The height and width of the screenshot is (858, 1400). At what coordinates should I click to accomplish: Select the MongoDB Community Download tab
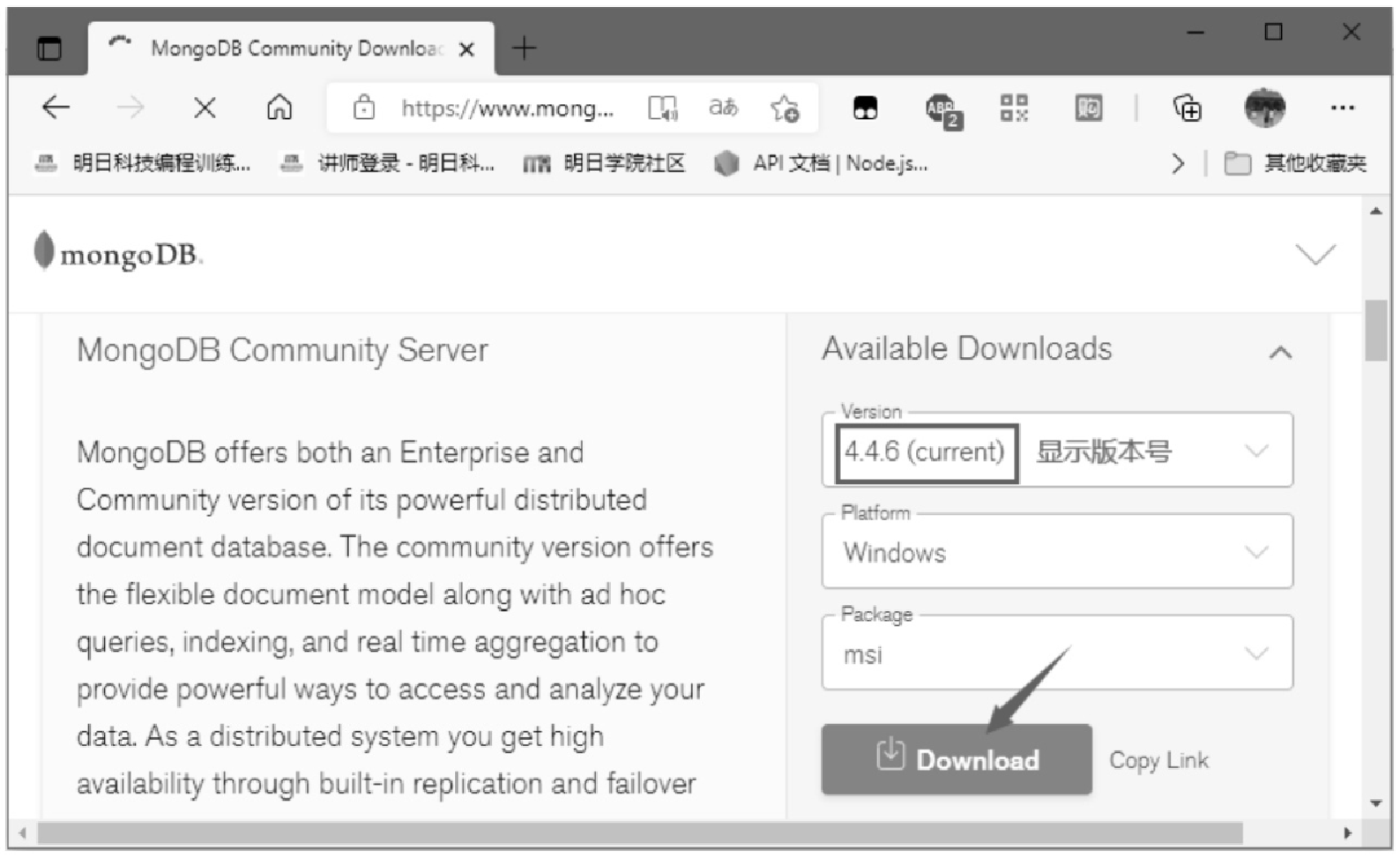point(291,48)
